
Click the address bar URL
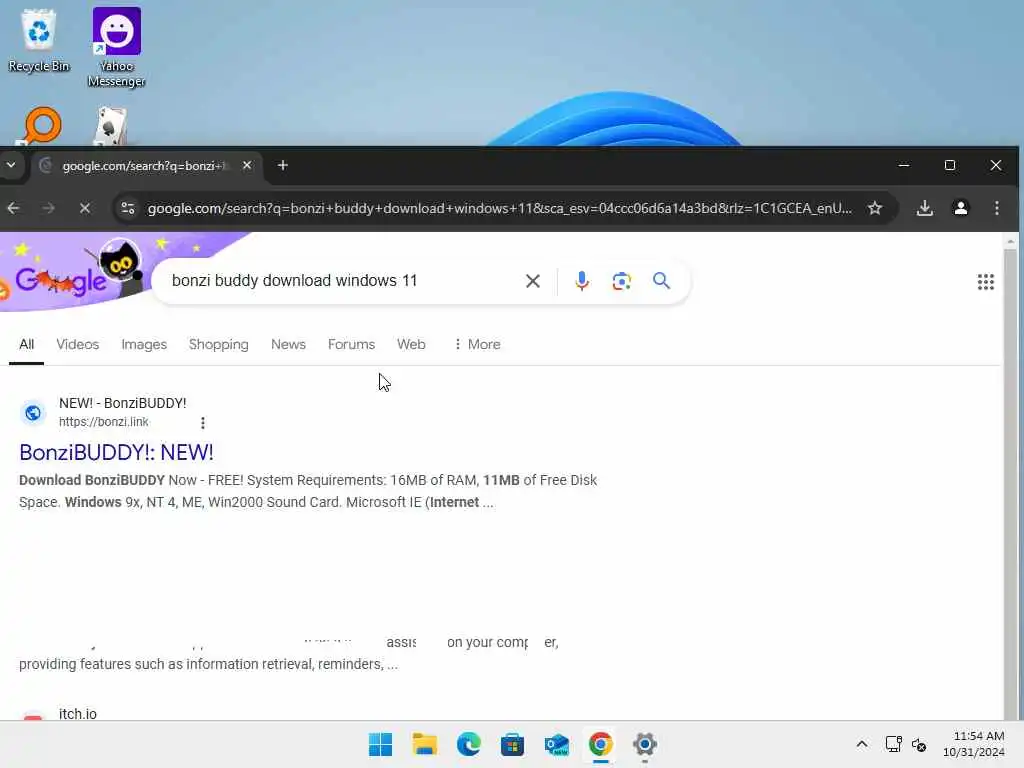tap(500, 208)
